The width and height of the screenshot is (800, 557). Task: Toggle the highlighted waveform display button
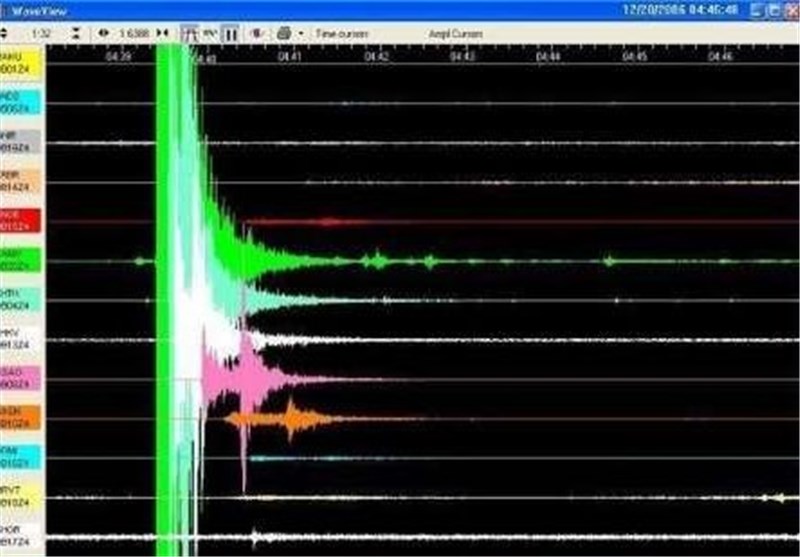click(x=190, y=33)
